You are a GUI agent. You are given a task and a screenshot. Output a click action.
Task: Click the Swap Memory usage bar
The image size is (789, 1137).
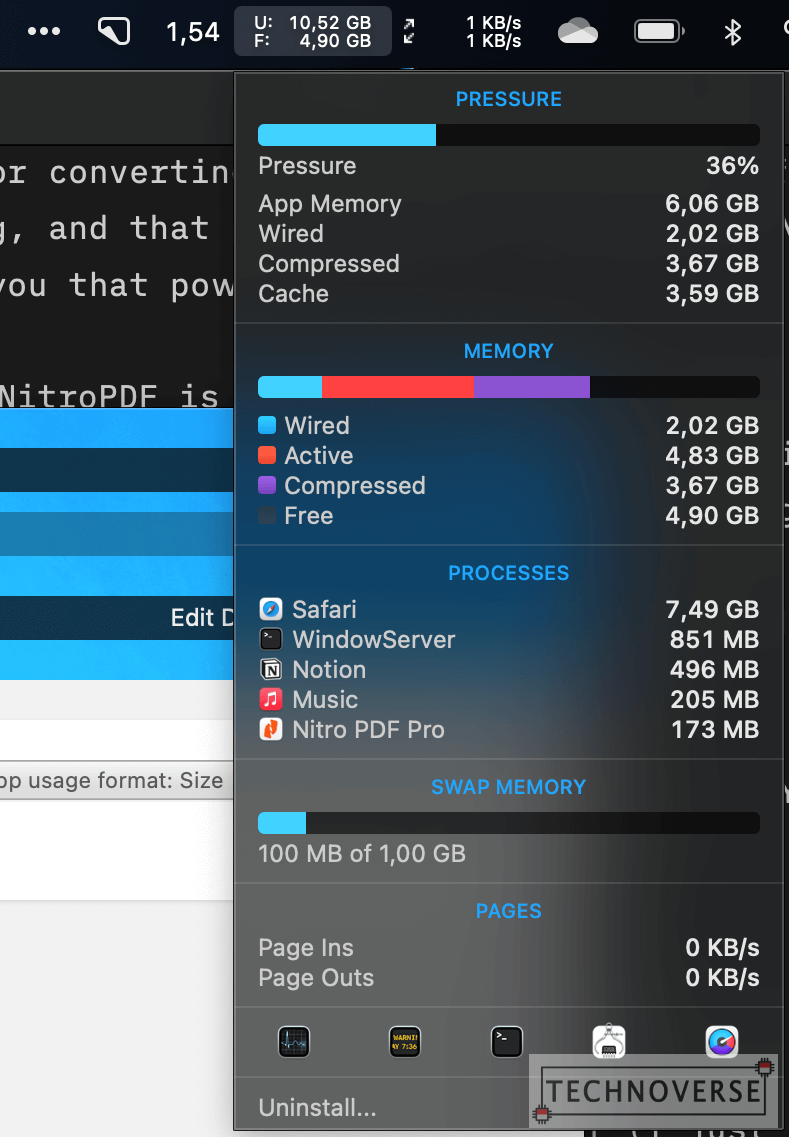coord(508,823)
